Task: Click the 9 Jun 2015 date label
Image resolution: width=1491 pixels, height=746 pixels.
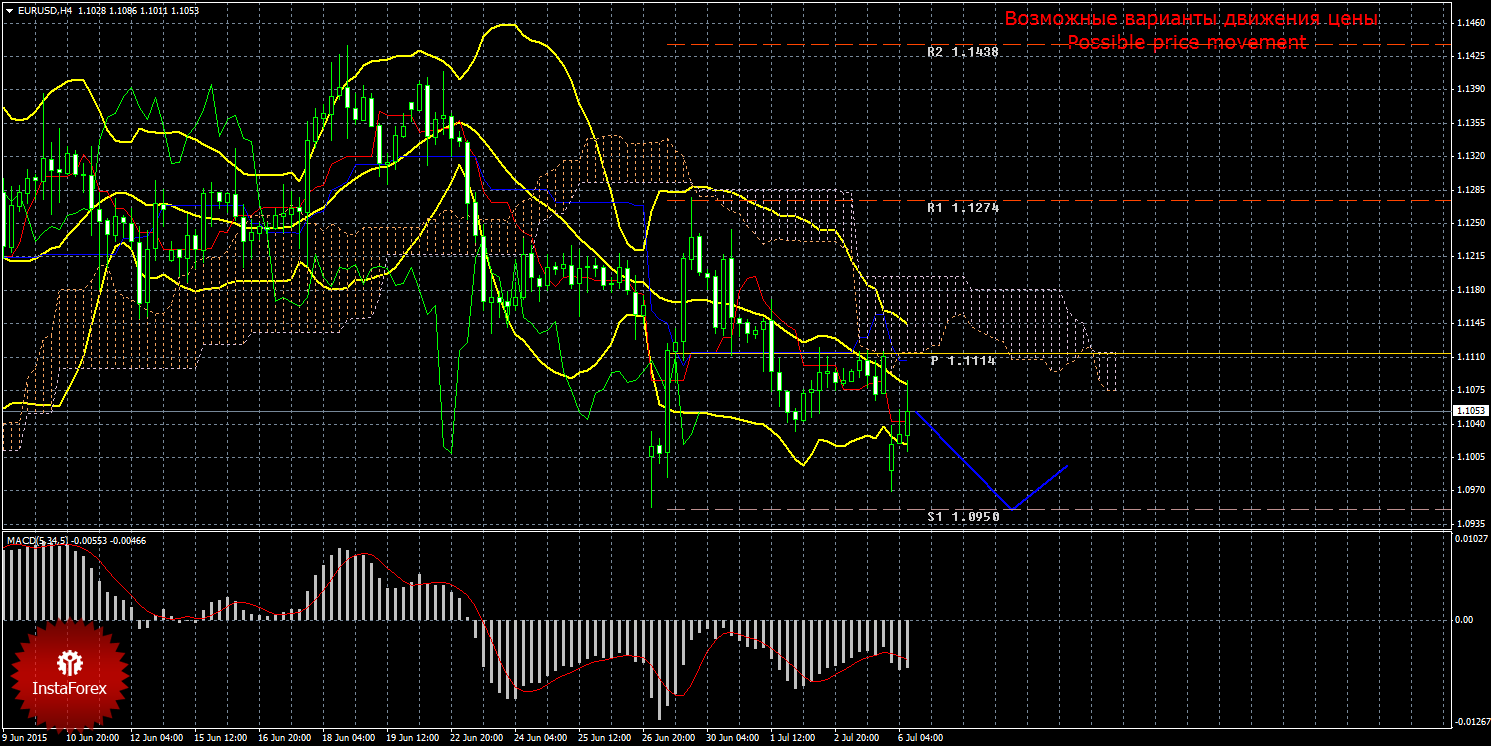Action: tap(27, 738)
